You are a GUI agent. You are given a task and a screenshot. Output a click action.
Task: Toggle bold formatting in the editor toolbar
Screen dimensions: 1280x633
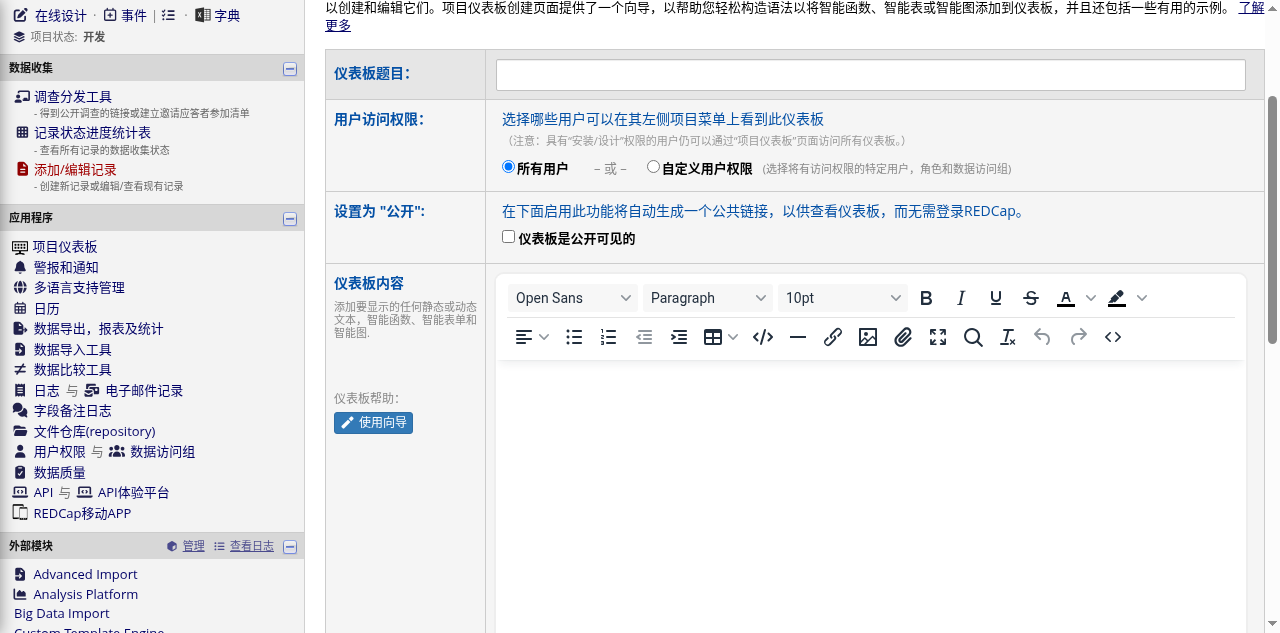click(926, 298)
